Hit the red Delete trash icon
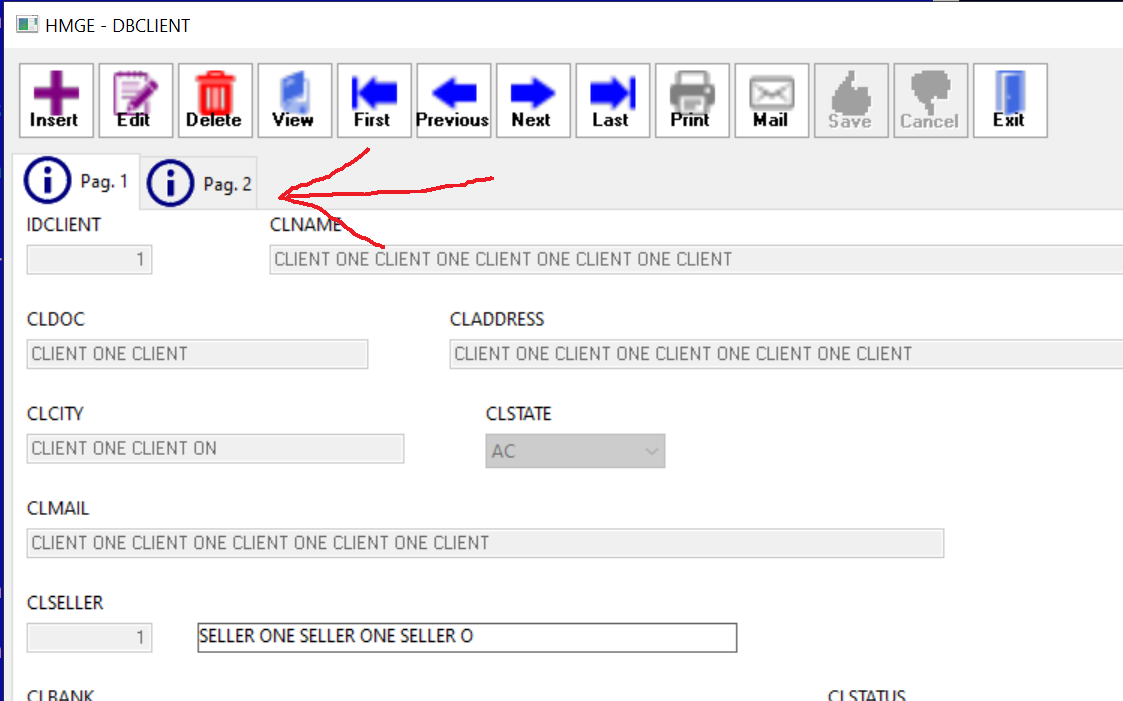 click(215, 100)
